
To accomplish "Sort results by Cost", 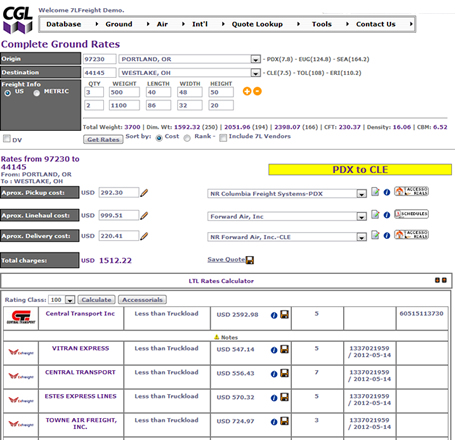I will (159, 138).
